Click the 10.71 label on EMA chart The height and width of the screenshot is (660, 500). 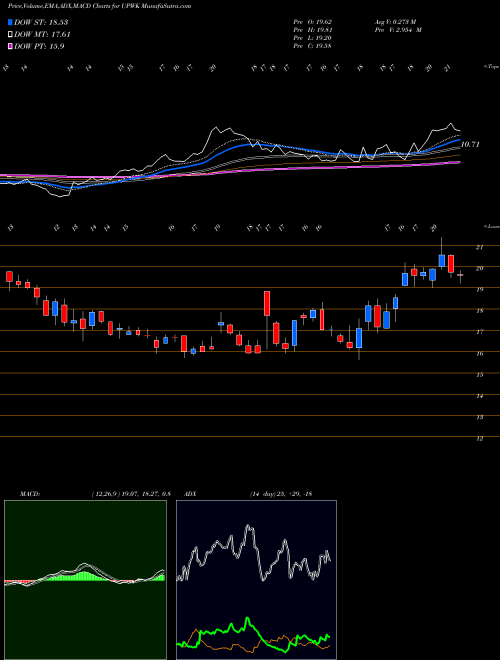coord(470,144)
